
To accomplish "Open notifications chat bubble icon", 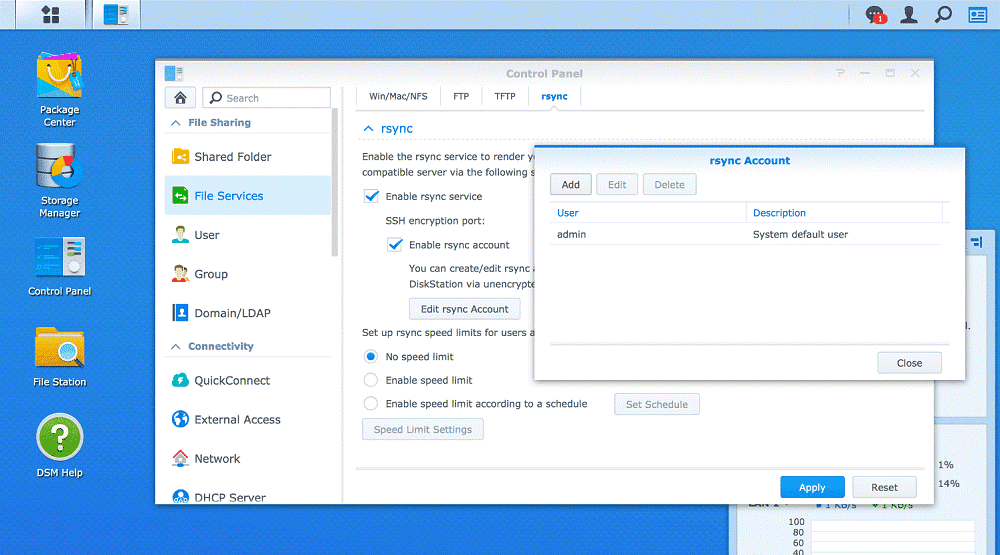I will 875,15.
